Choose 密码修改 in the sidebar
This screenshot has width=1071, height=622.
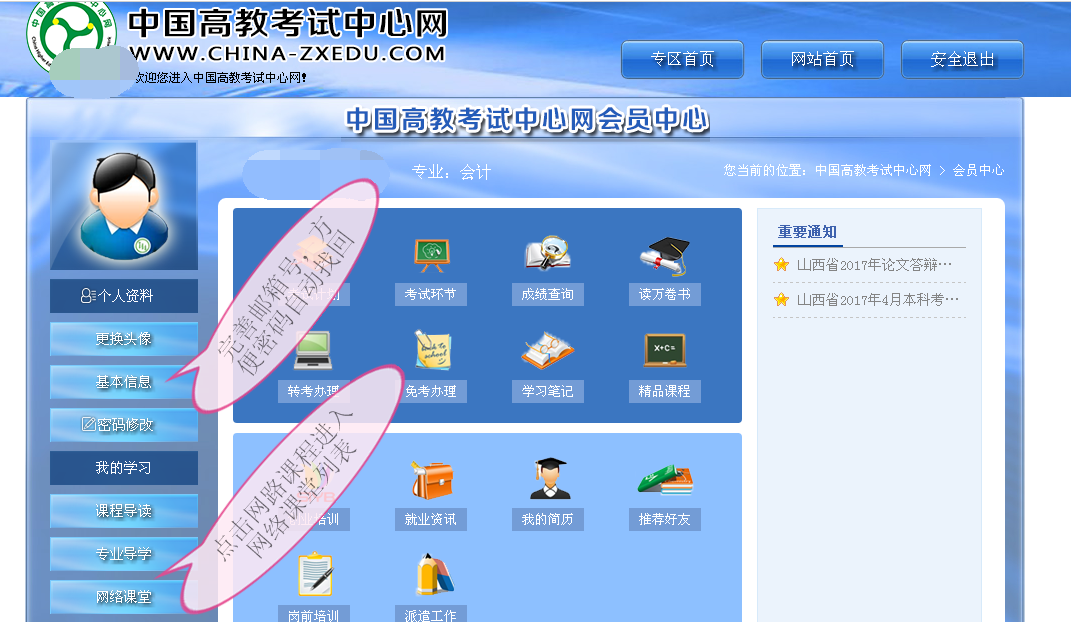coord(124,425)
